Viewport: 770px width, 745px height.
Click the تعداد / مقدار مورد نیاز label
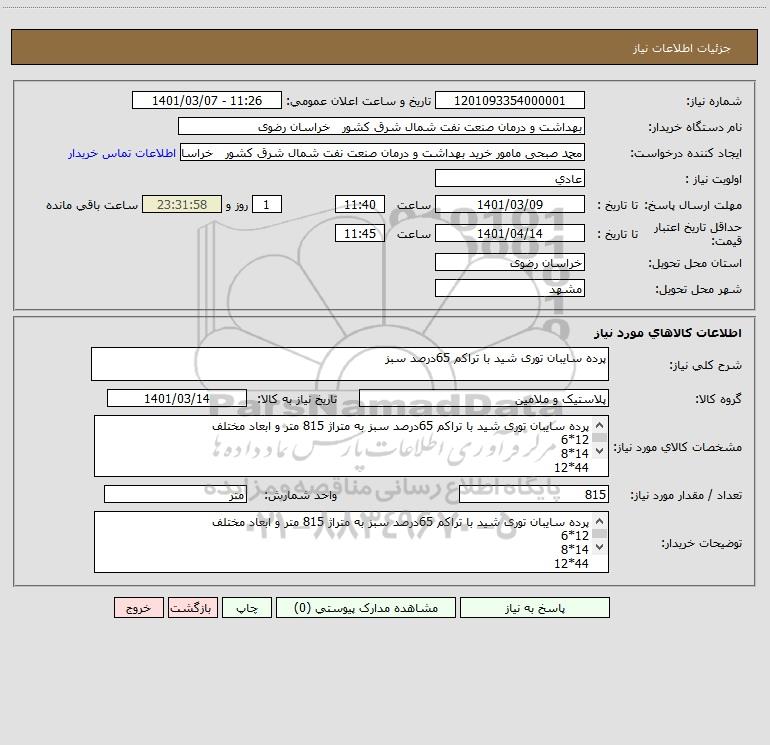686,495
